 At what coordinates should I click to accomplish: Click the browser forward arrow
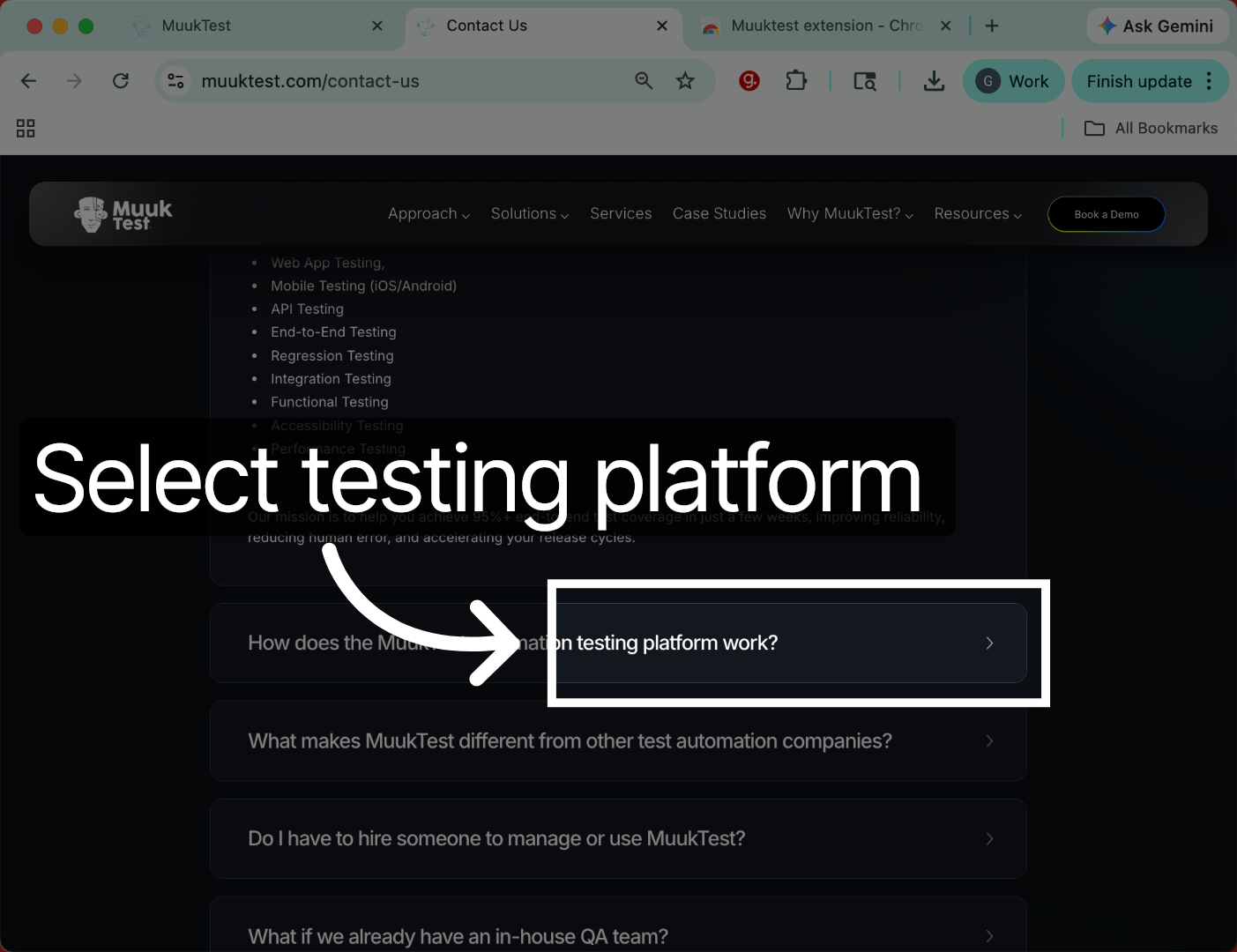click(x=74, y=81)
